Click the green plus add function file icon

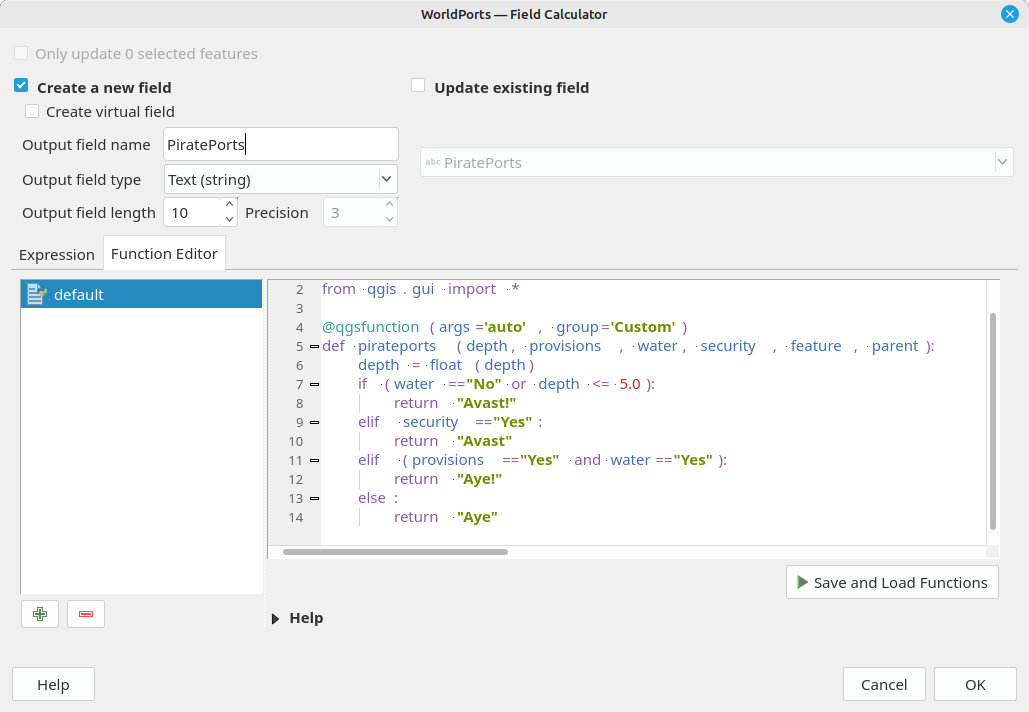coord(40,614)
